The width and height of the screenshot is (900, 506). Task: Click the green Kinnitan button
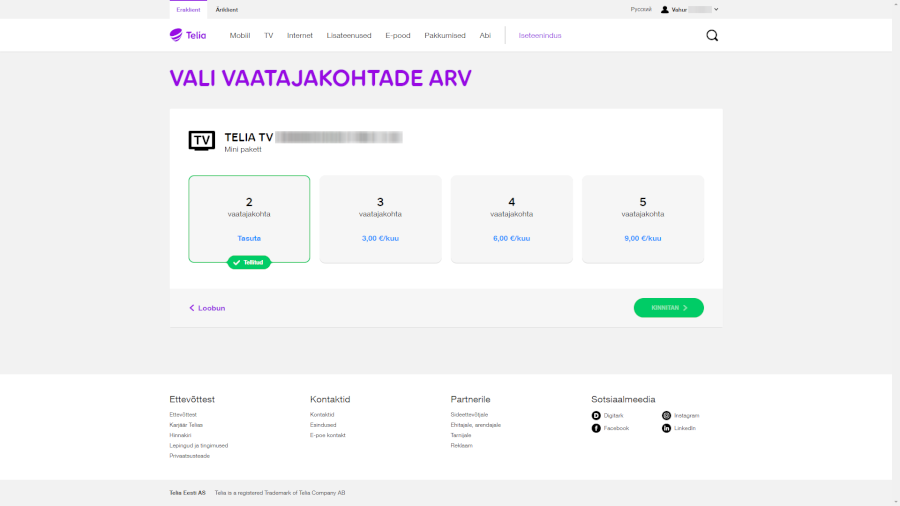(x=669, y=308)
